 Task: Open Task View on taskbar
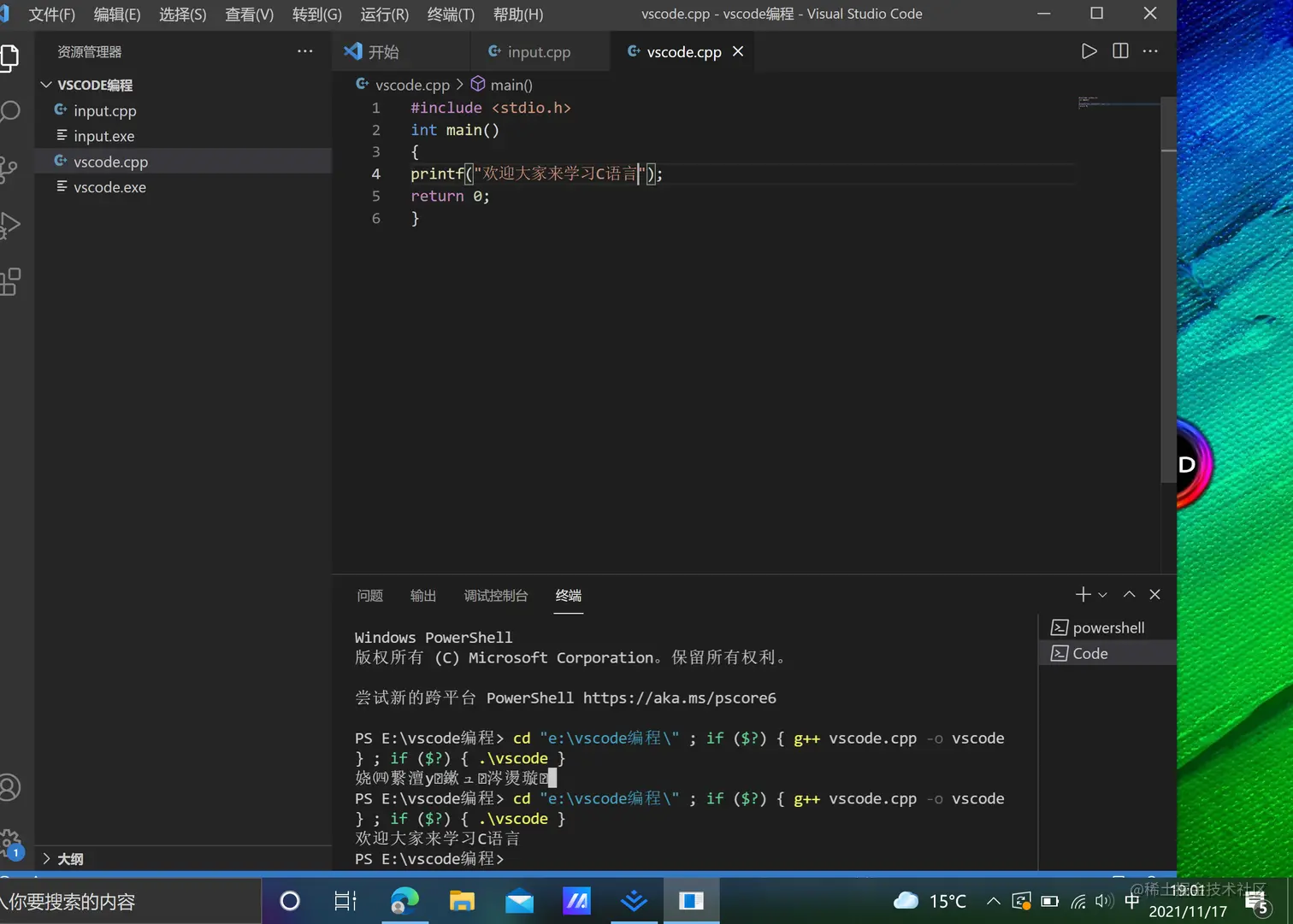pyautogui.click(x=345, y=901)
